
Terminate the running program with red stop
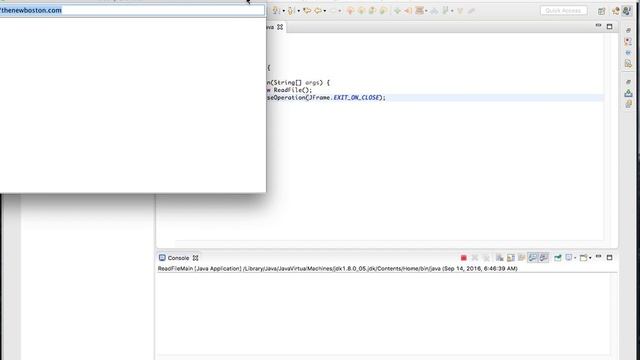pyautogui.click(x=463, y=258)
